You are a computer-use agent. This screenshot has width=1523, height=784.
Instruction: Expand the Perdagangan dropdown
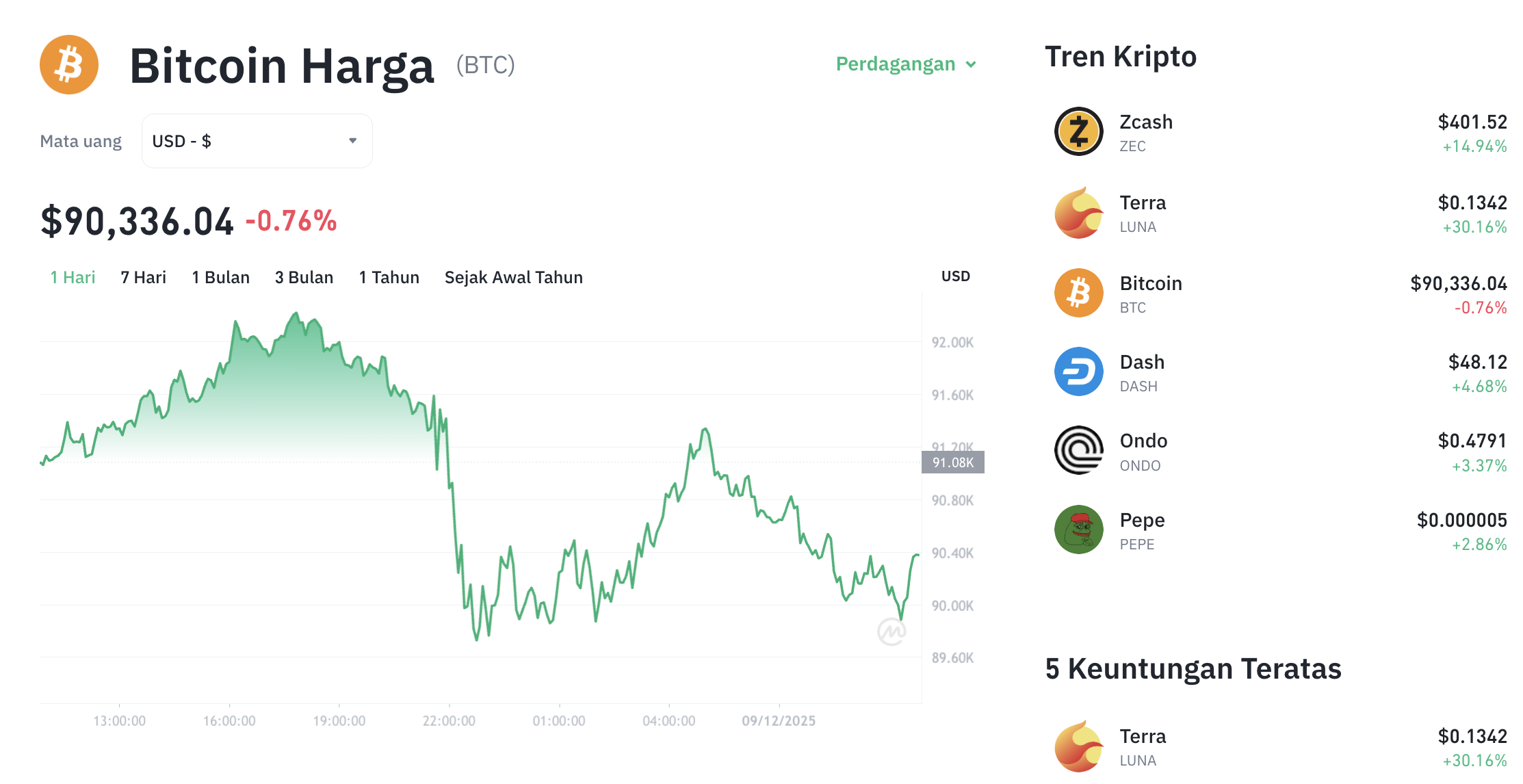pos(907,64)
